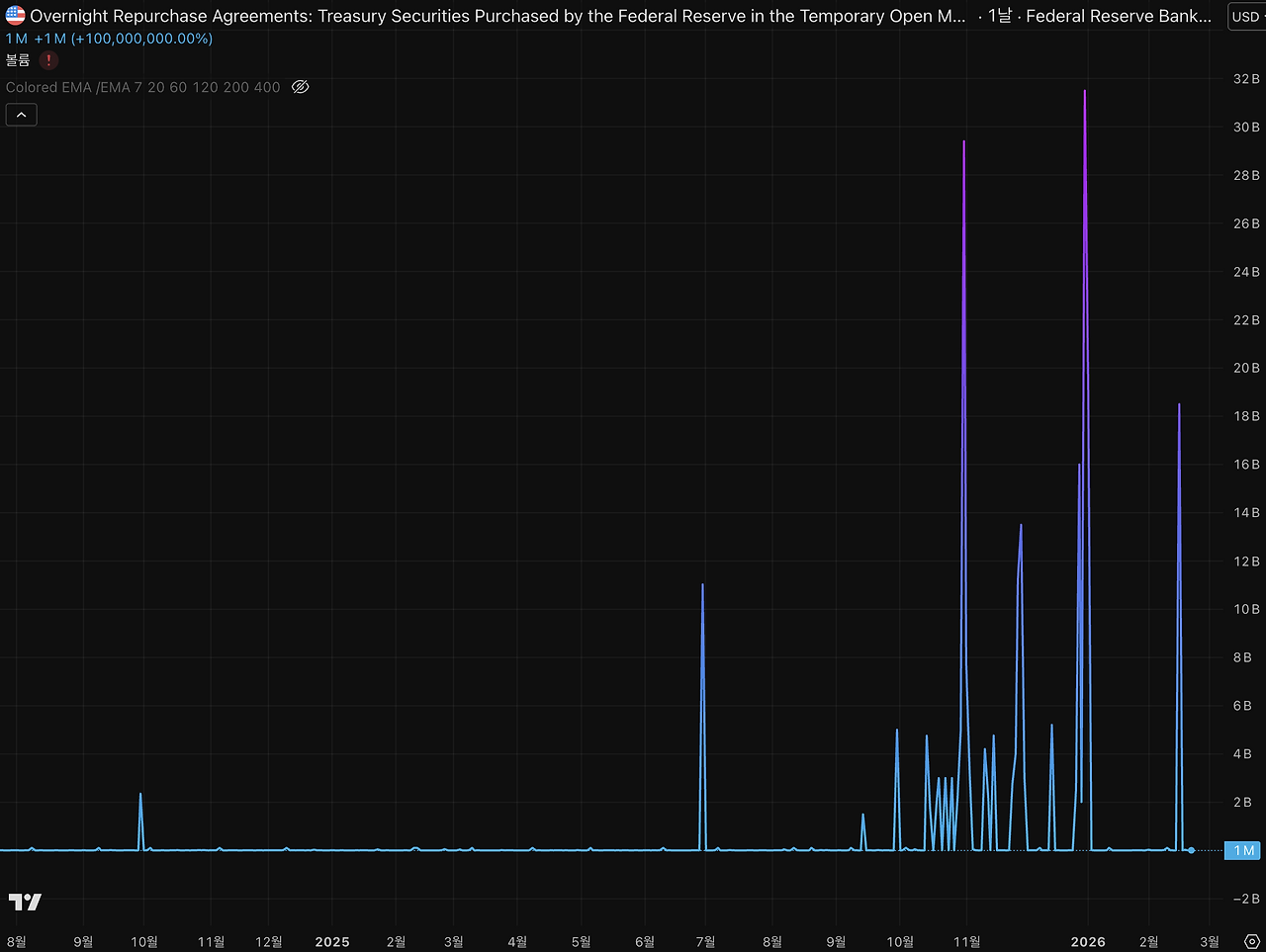
Task: Click the 14B price axis label
Action: click(1246, 512)
